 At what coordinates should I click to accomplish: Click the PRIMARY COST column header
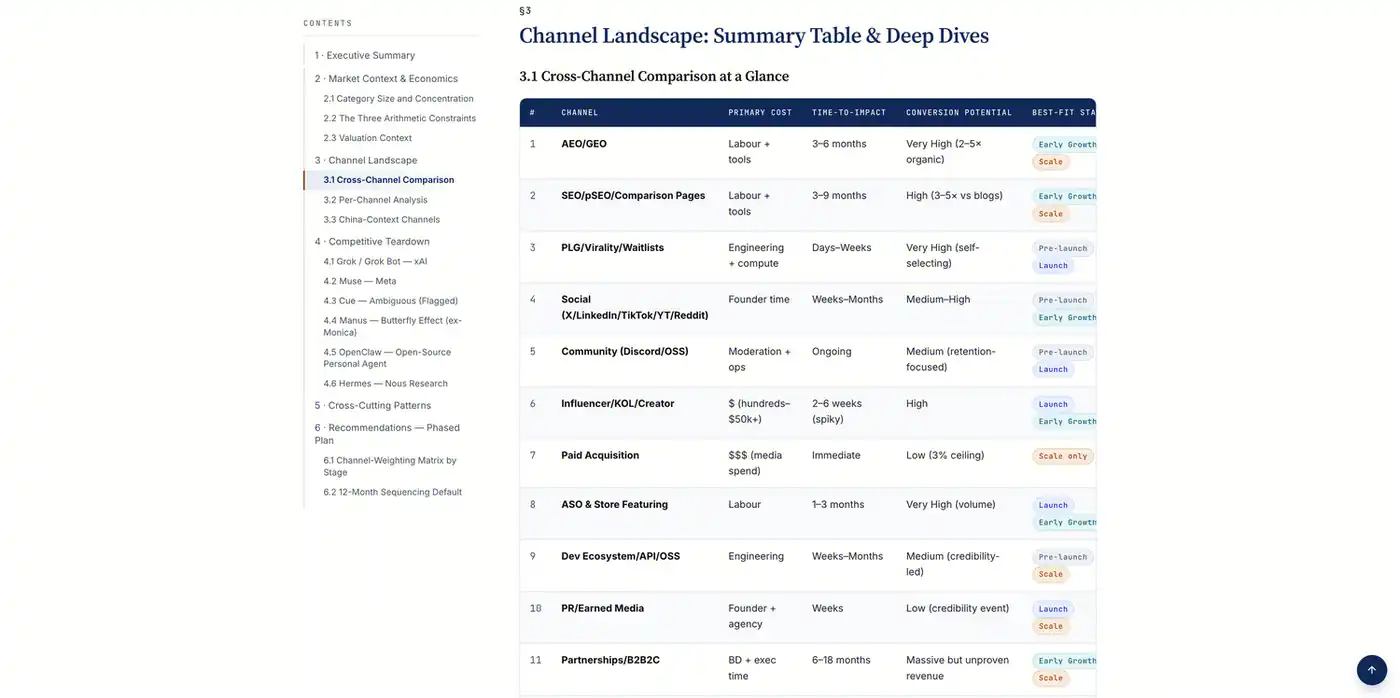[760, 112]
